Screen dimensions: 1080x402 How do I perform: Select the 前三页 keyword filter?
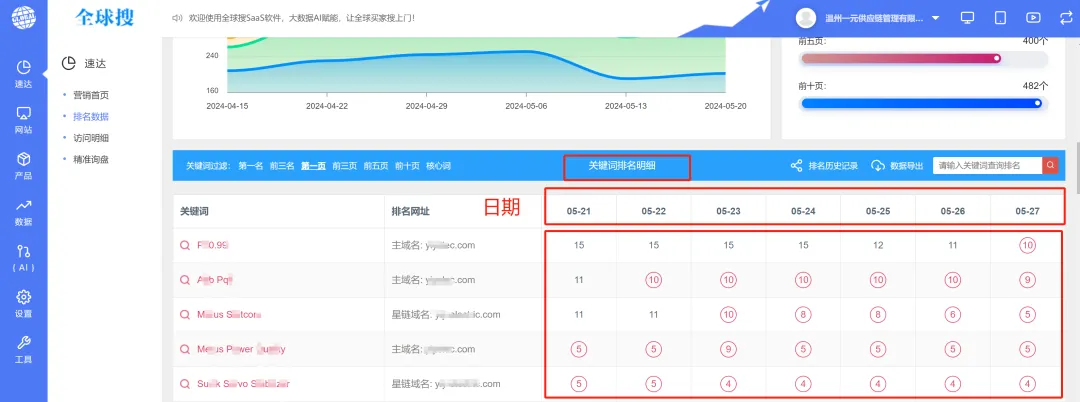[x=344, y=166]
